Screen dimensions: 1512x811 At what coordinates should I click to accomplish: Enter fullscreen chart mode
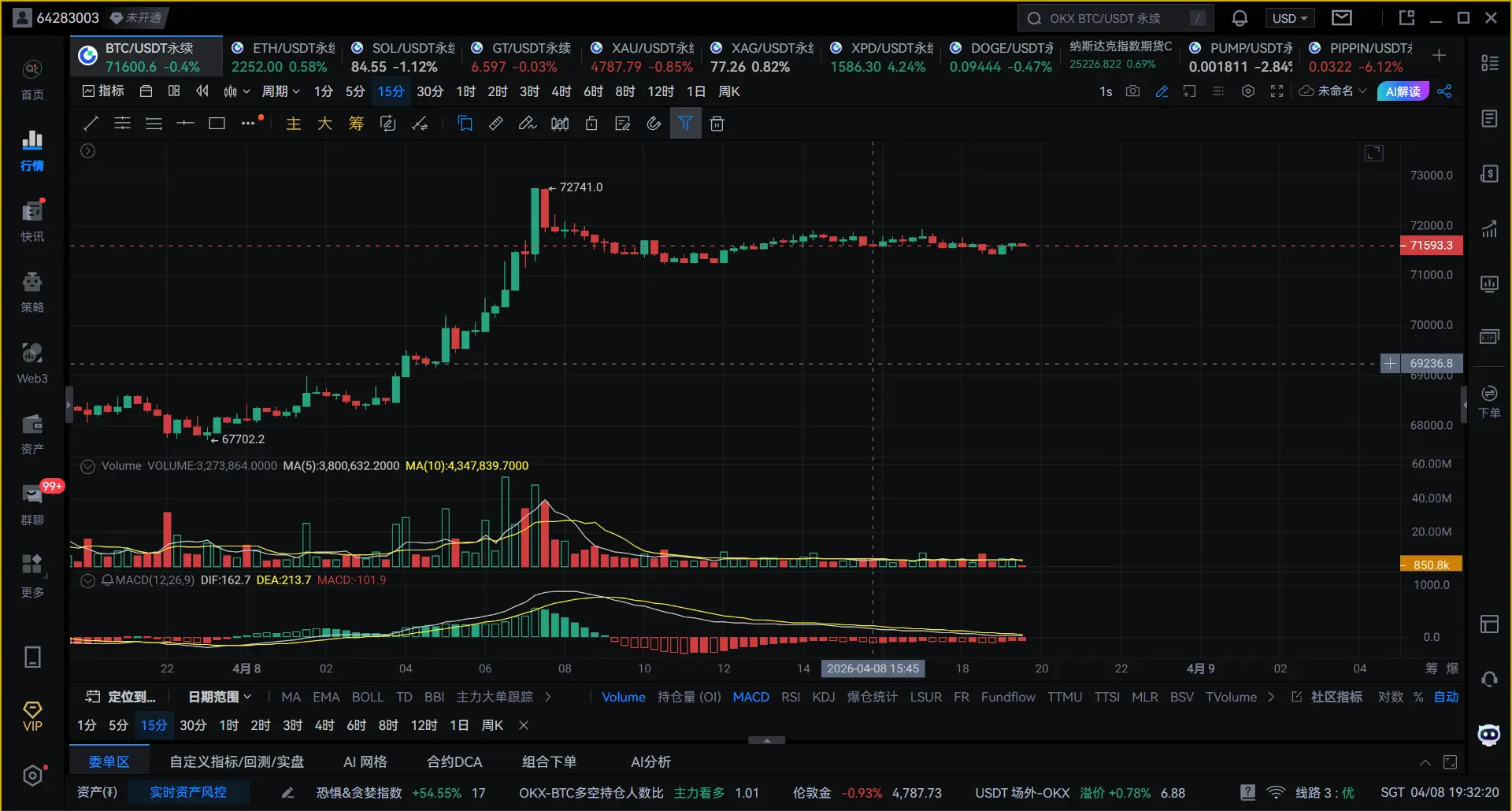pos(1277,91)
